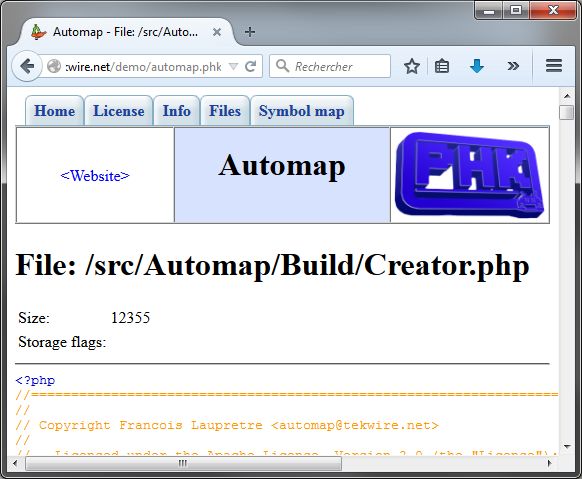Image resolution: width=582 pixels, height=479 pixels.
Task: Open the Info tab
Action: 177,111
